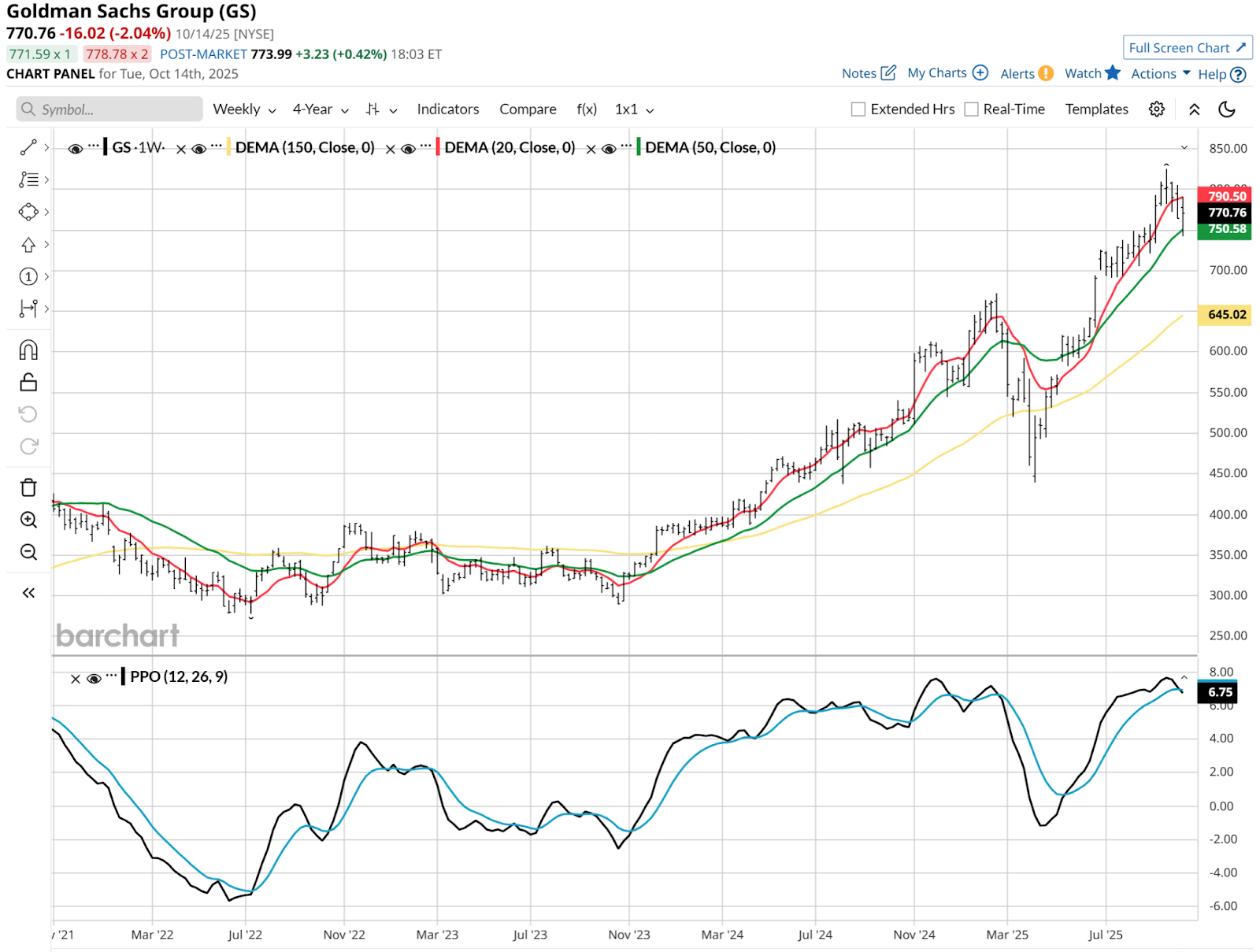Open chart settings gear icon

tap(1156, 109)
